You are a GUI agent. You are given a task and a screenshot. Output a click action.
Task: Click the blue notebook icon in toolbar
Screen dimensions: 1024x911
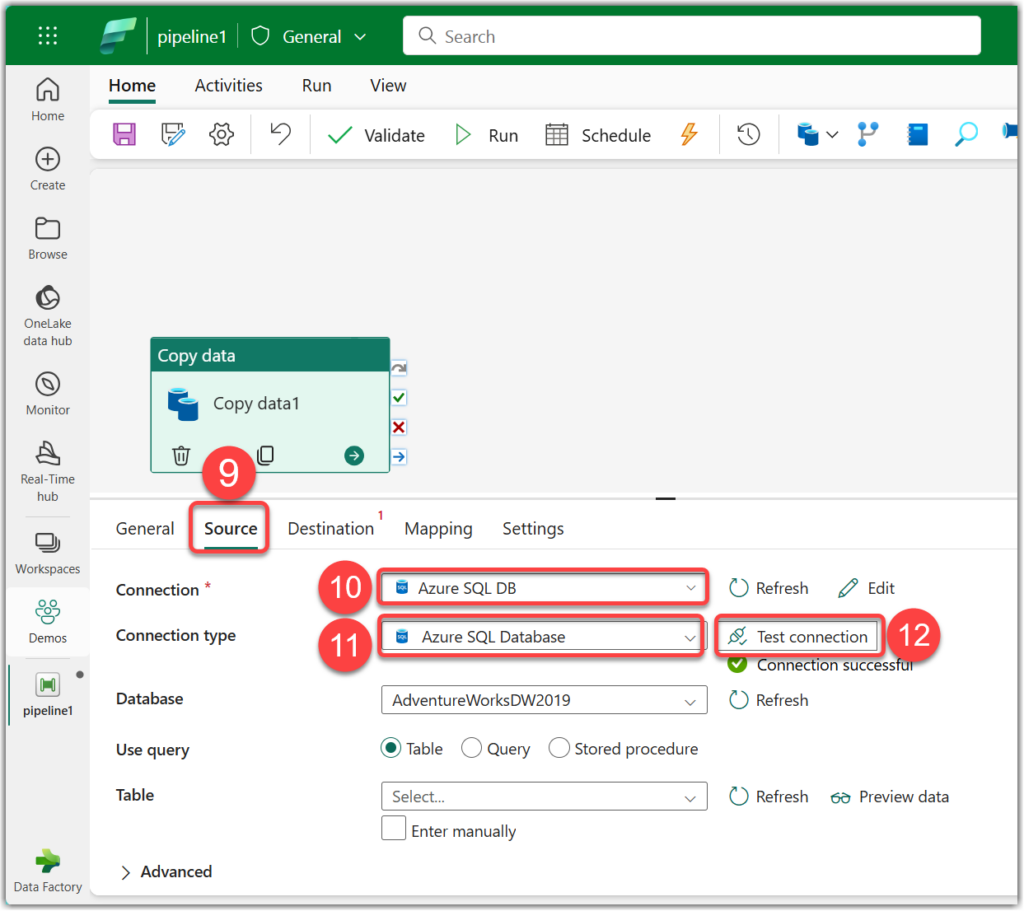918,135
